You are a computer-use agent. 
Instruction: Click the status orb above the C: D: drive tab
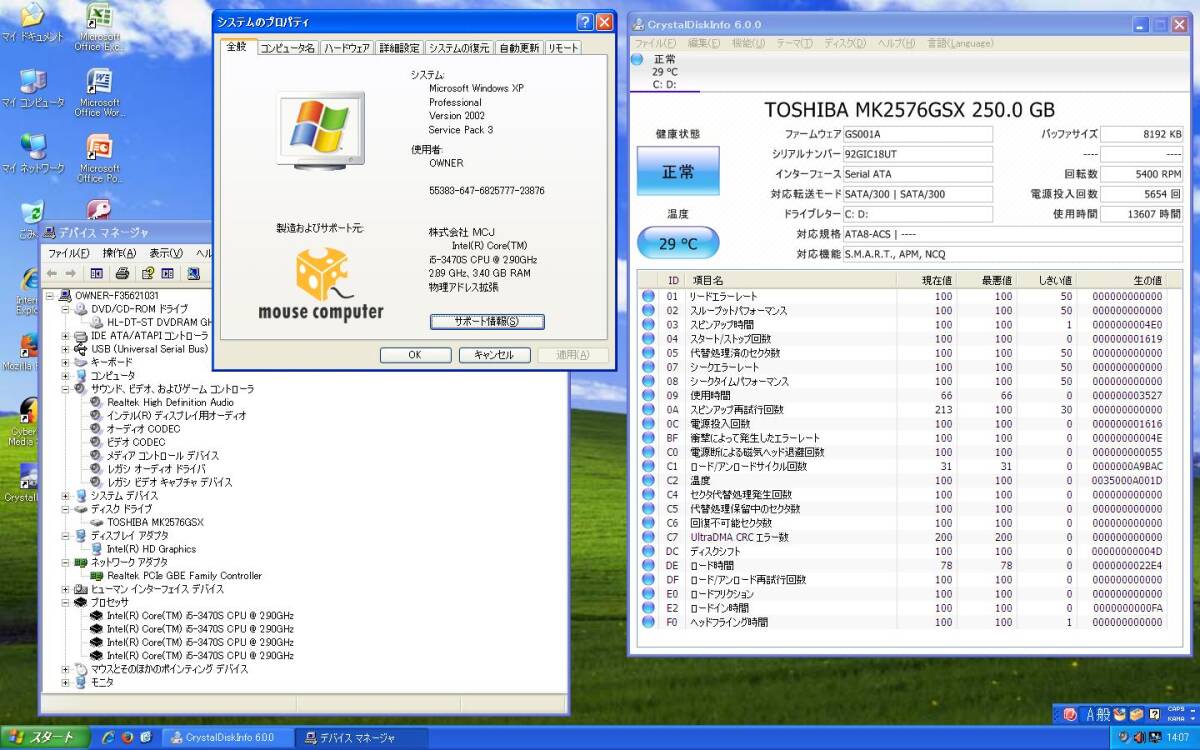click(x=638, y=60)
